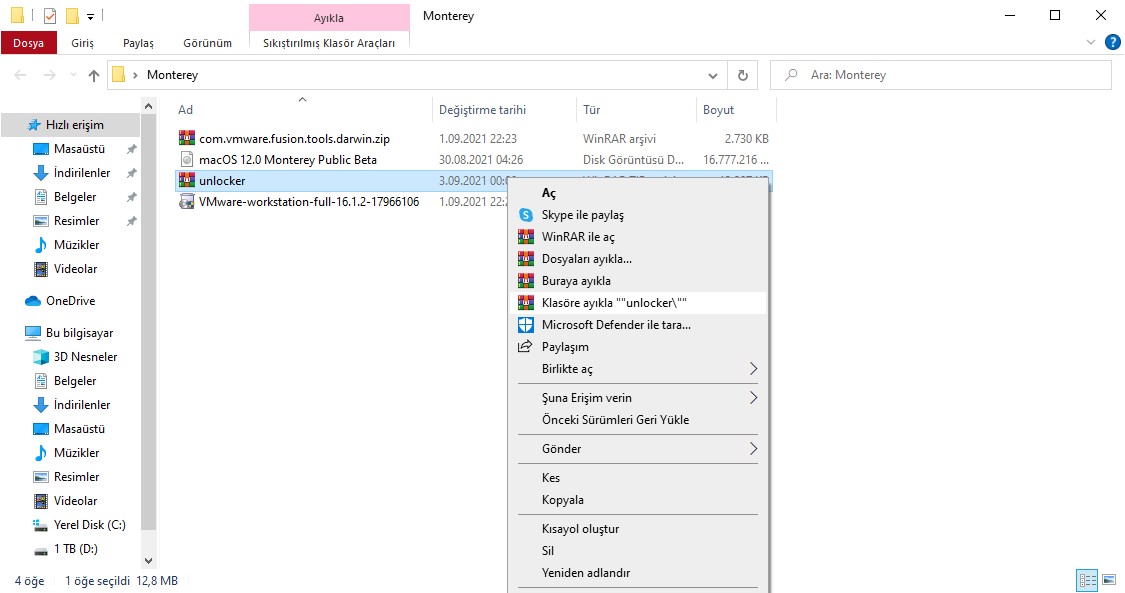Viewport: 1125px width, 593px height.
Task: Click the Paylaşım share icon
Action: click(x=525, y=346)
